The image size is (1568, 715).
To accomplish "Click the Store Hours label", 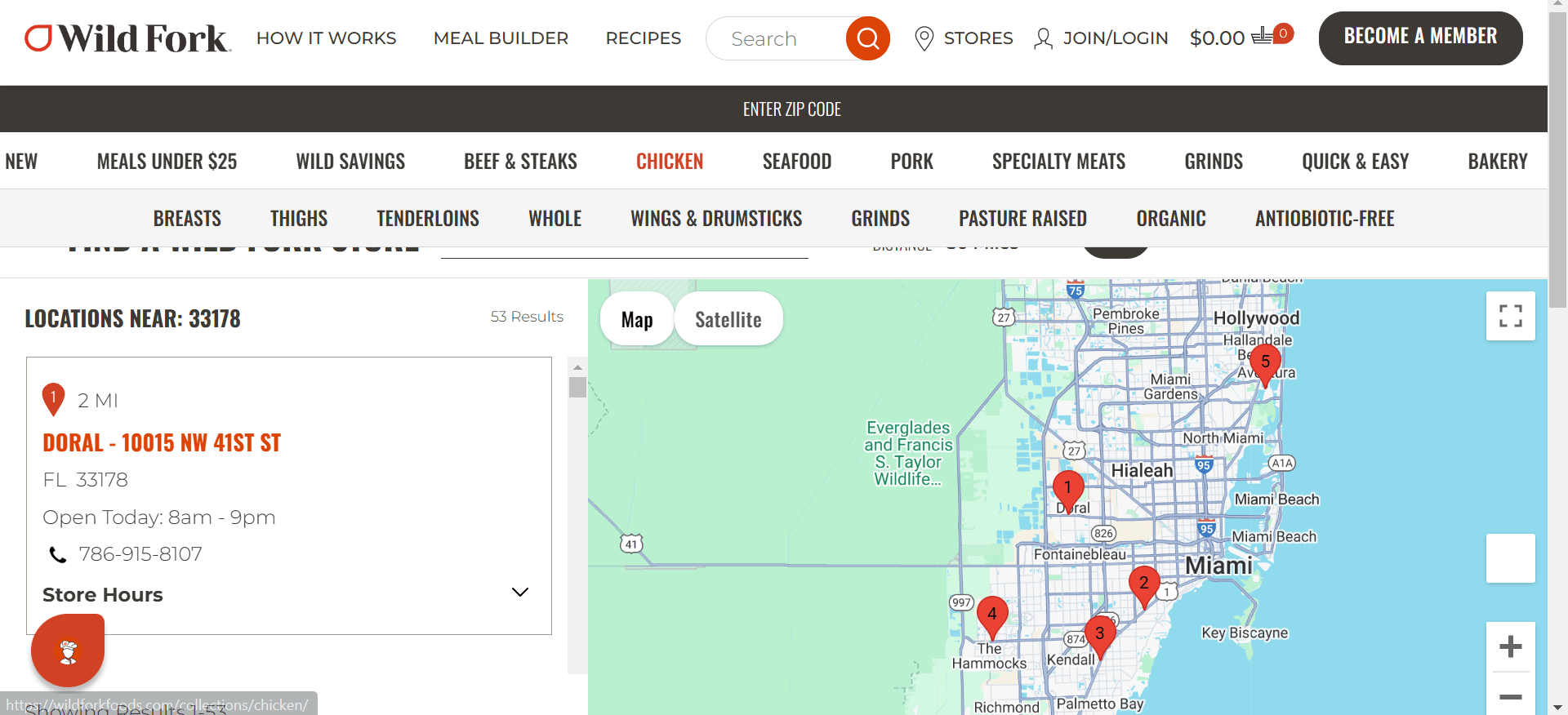I will click(103, 595).
